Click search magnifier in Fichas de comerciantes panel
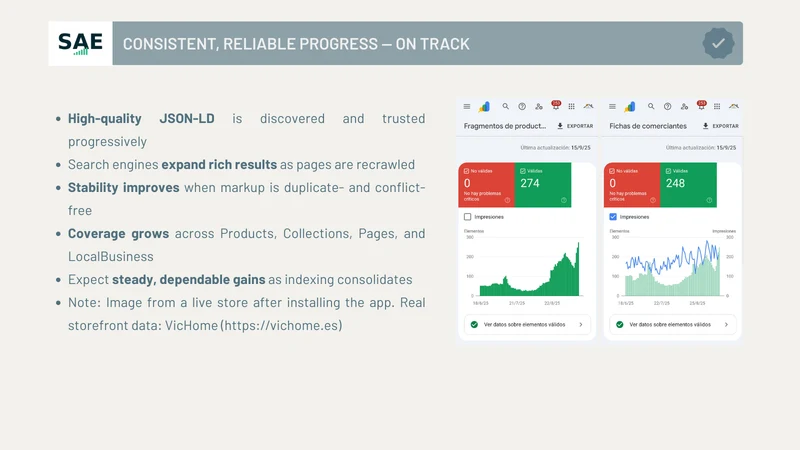The image size is (800, 450). (651, 107)
